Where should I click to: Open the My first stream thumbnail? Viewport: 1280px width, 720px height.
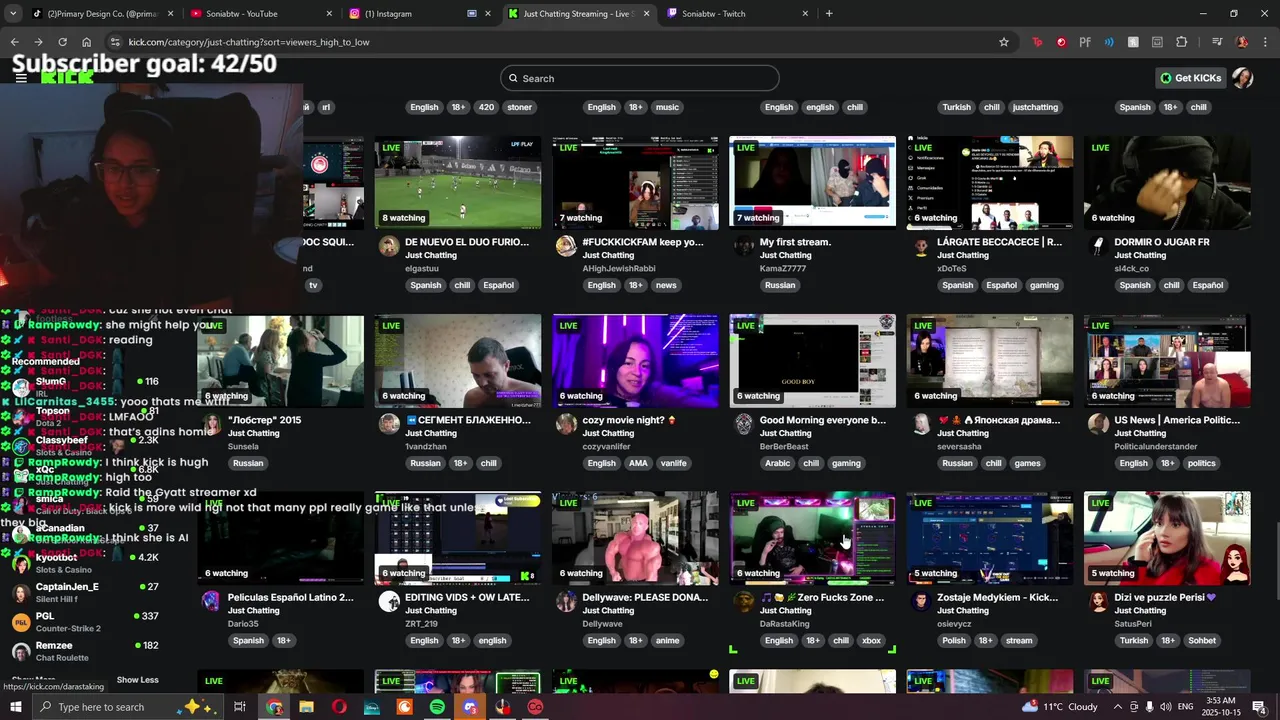click(812, 182)
